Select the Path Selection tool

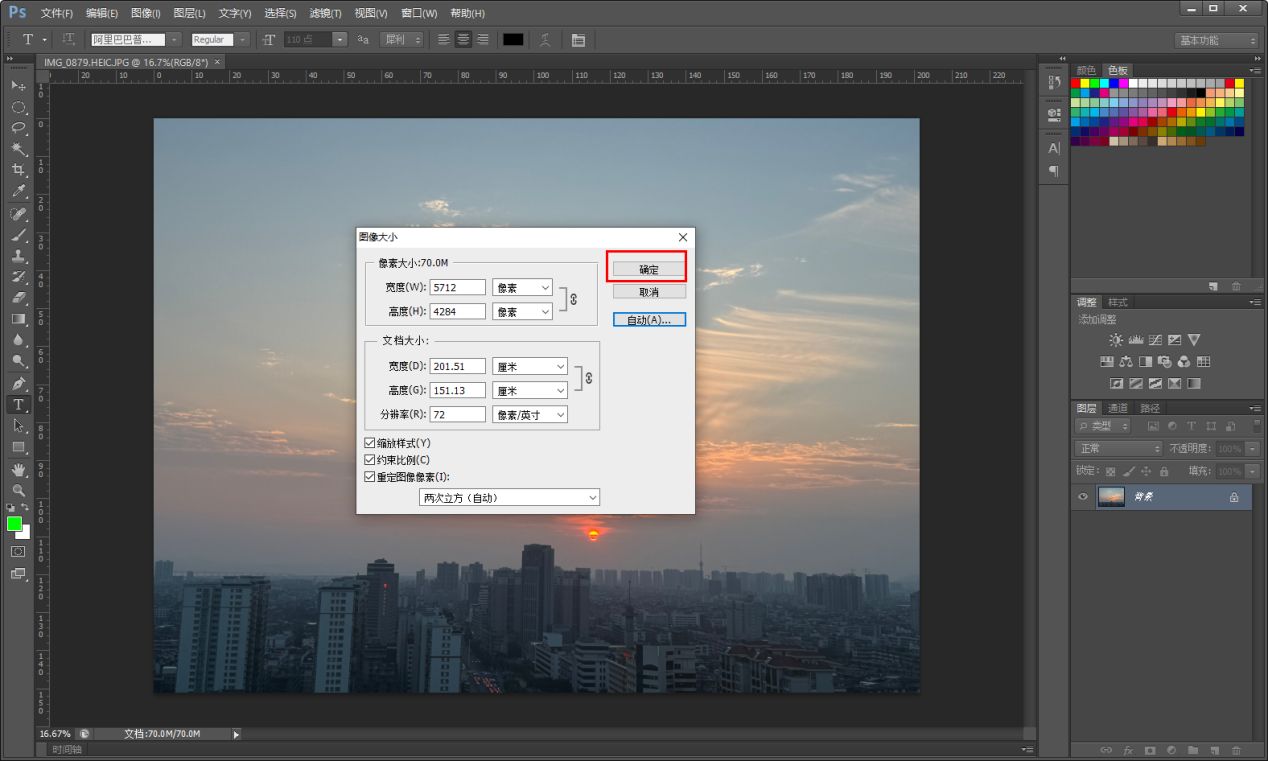18,426
